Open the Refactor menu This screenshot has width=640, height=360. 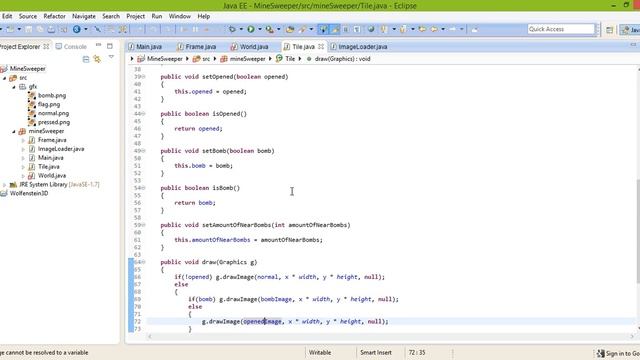tap(54, 16)
